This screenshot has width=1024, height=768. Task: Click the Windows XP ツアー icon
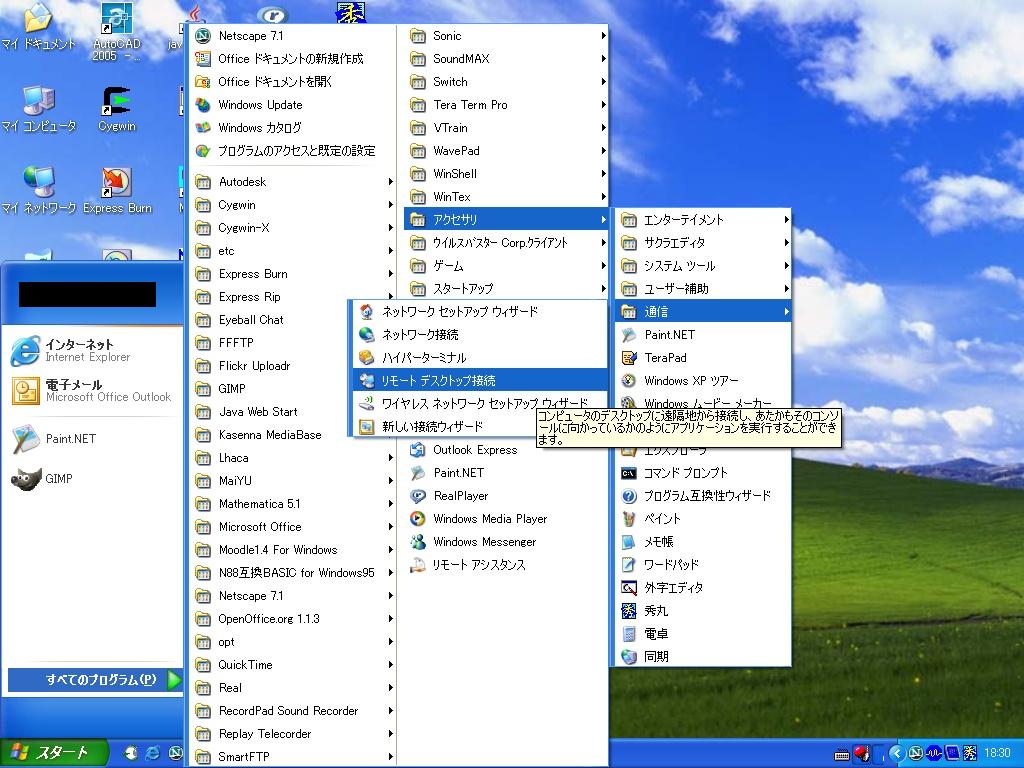point(628,380)
